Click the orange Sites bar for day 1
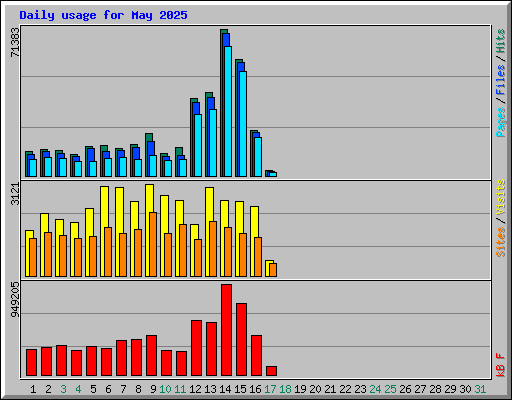The height and width of the screenshot is (400, 512). [33, 257]
